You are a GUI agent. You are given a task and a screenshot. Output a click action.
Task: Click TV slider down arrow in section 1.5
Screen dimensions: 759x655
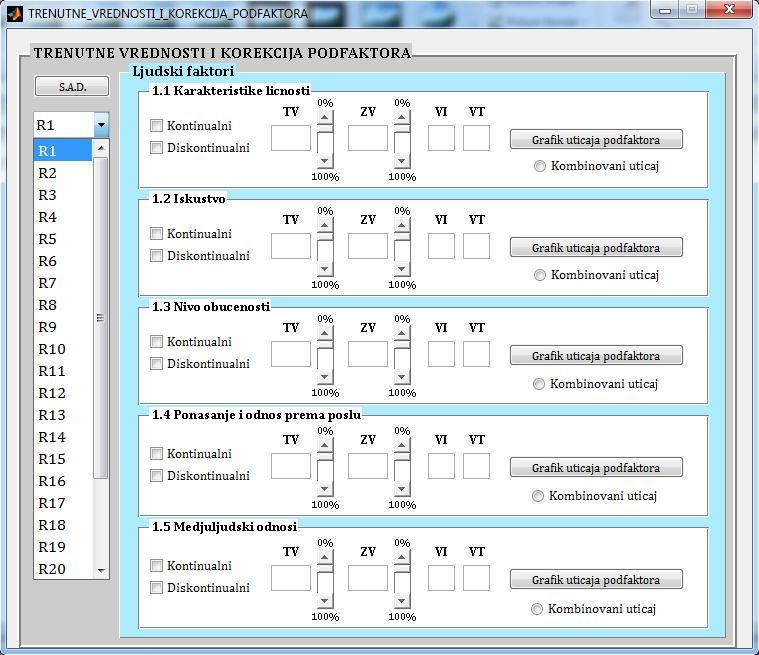325,600
